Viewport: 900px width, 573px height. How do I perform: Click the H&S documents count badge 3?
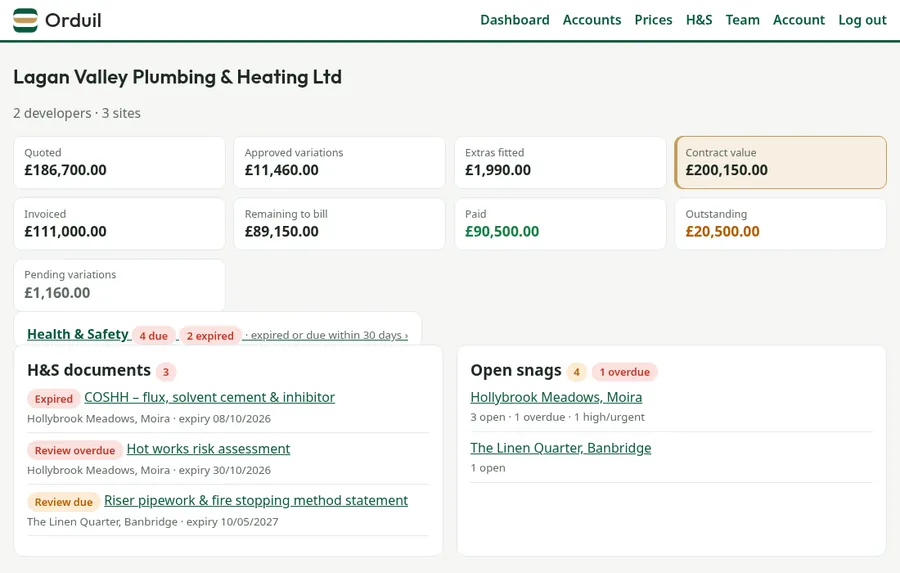click(166, 372)
